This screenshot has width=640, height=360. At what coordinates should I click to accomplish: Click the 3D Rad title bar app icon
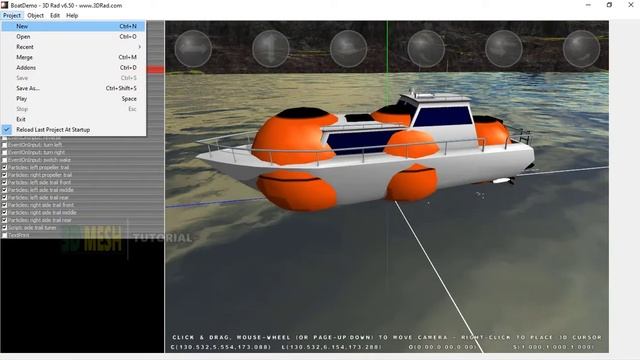[4, 5]
